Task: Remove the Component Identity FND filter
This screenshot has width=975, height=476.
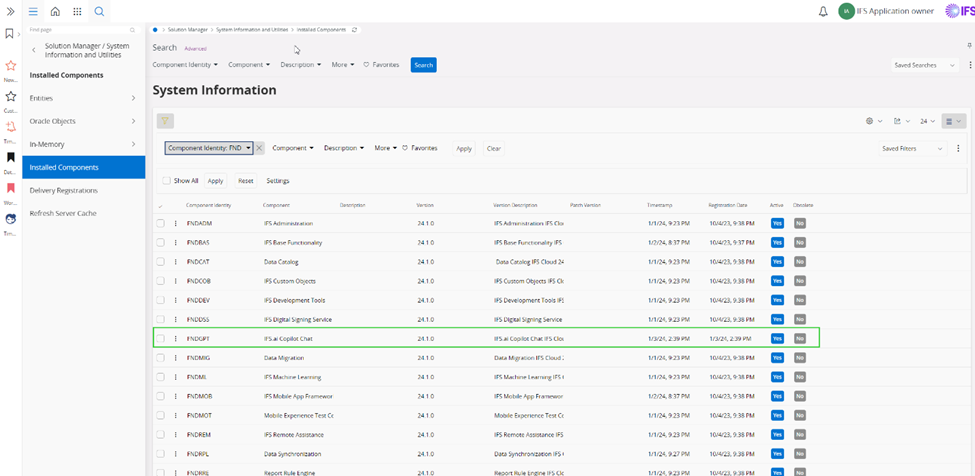Action: tap(259, 148)
